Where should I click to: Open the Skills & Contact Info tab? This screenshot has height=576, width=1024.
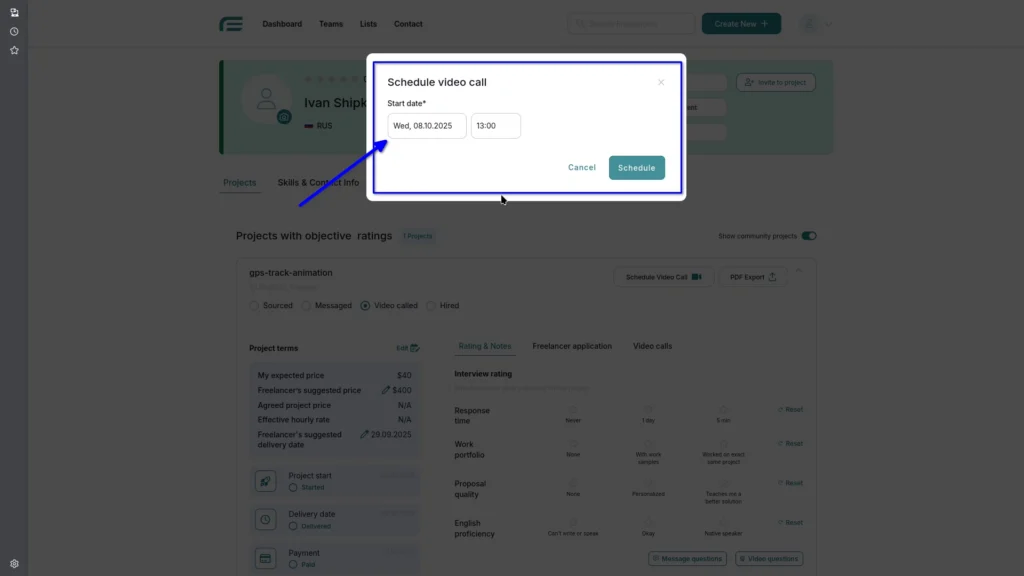[x=320, y=182]
